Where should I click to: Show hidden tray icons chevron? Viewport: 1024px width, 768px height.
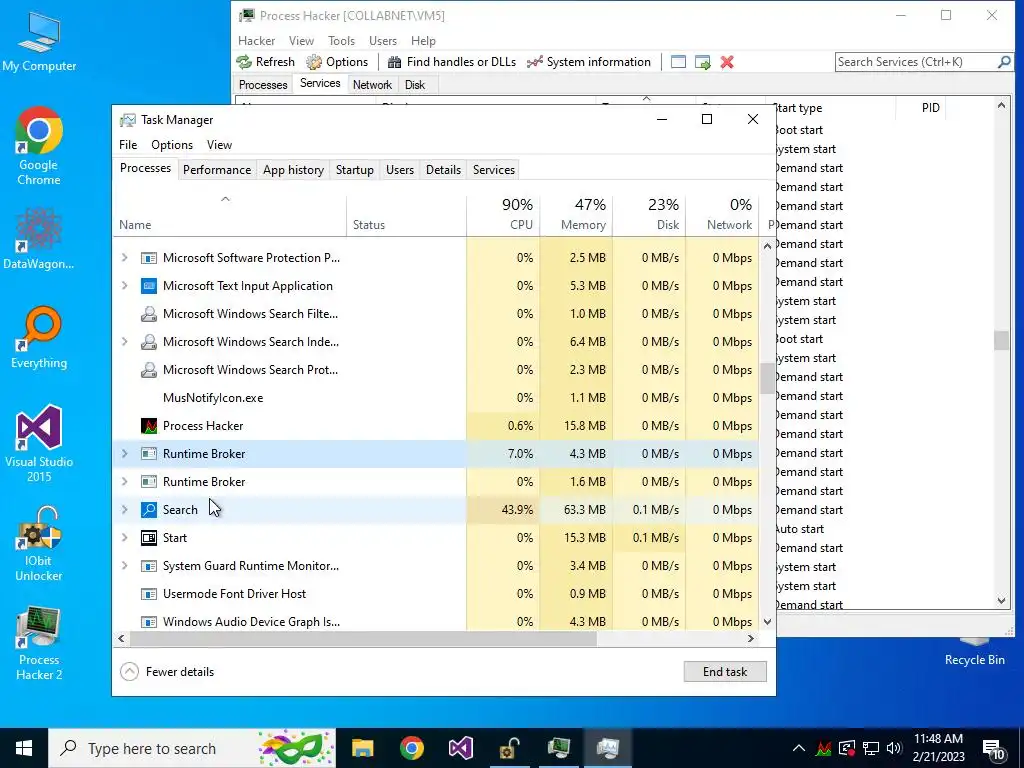click(799, 748)
